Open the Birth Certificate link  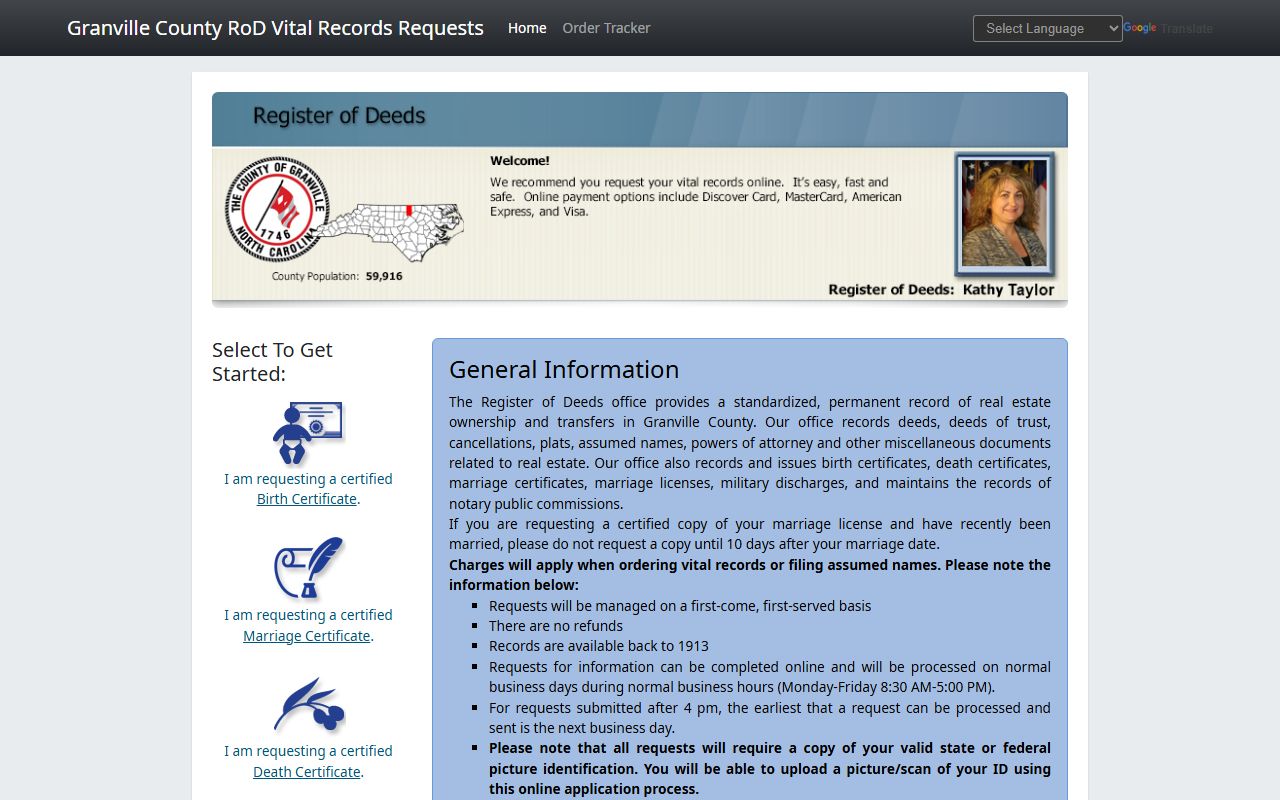pyautogui.click(x=307, y=499)
